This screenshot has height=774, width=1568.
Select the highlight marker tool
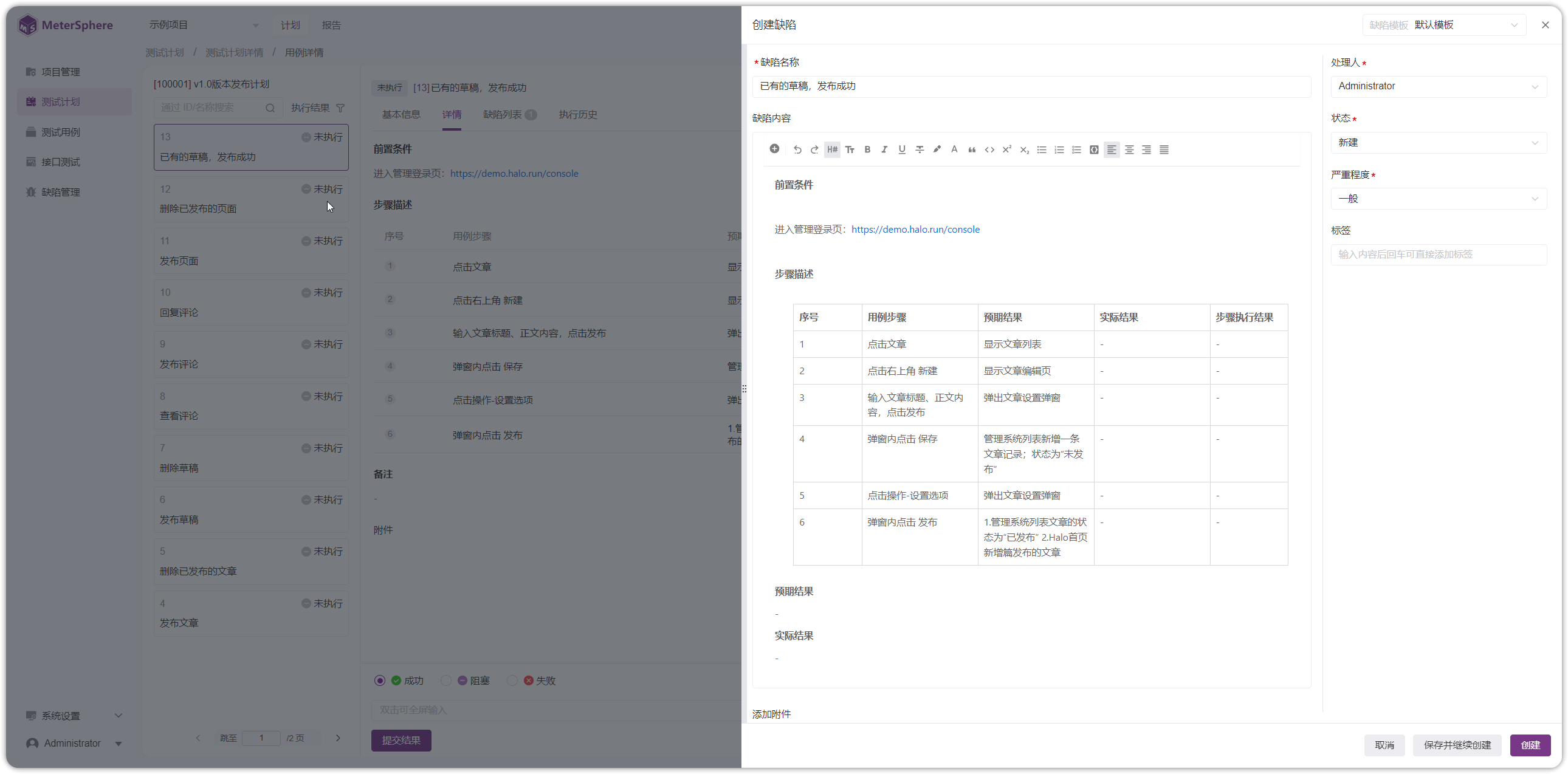tap(937, 149)
